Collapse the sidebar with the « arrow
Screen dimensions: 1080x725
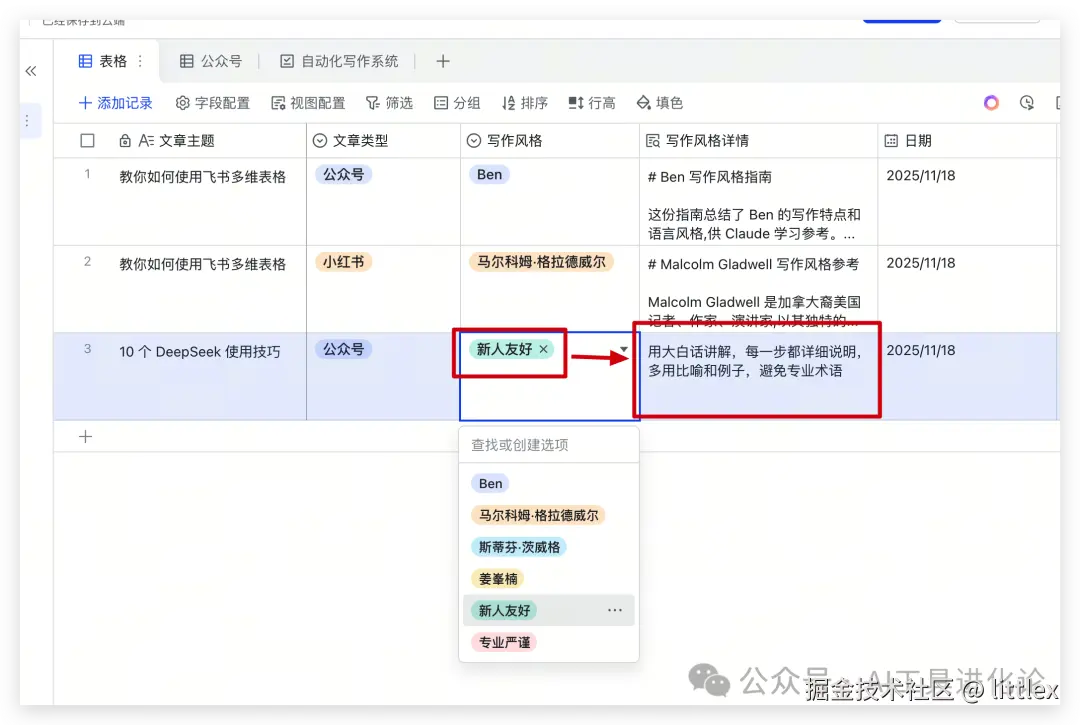click(30, 71)
